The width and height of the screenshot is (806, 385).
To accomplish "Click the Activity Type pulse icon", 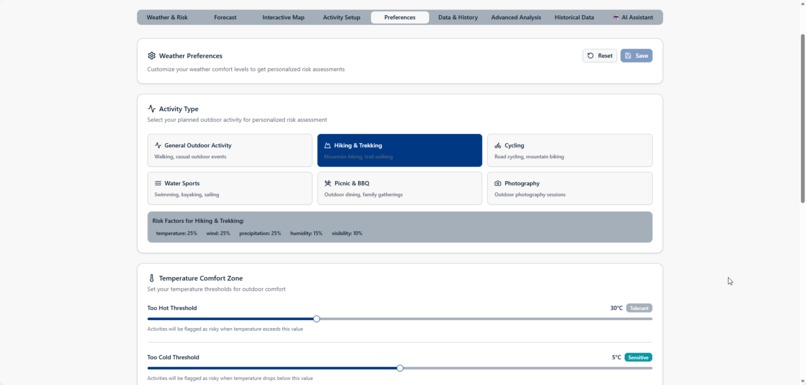I will click(151, 108).
